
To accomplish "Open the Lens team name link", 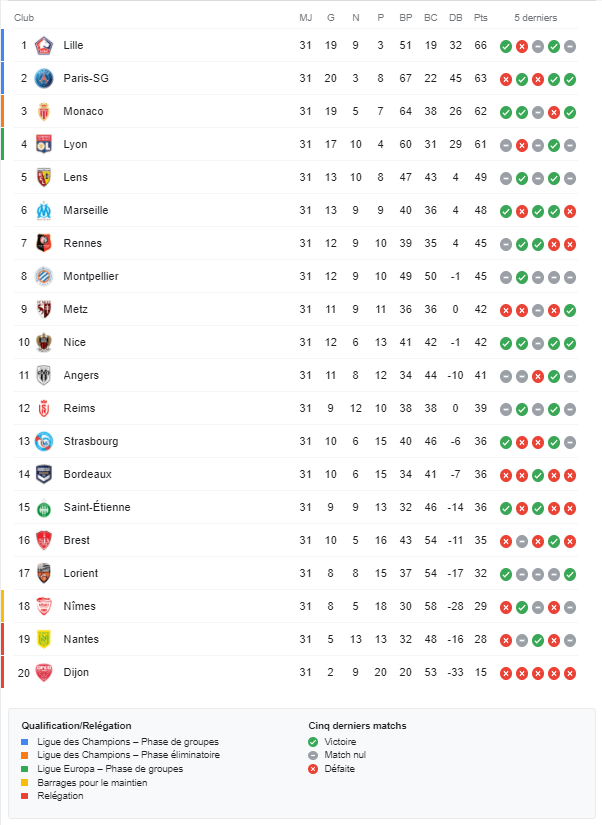I will 75,178.
